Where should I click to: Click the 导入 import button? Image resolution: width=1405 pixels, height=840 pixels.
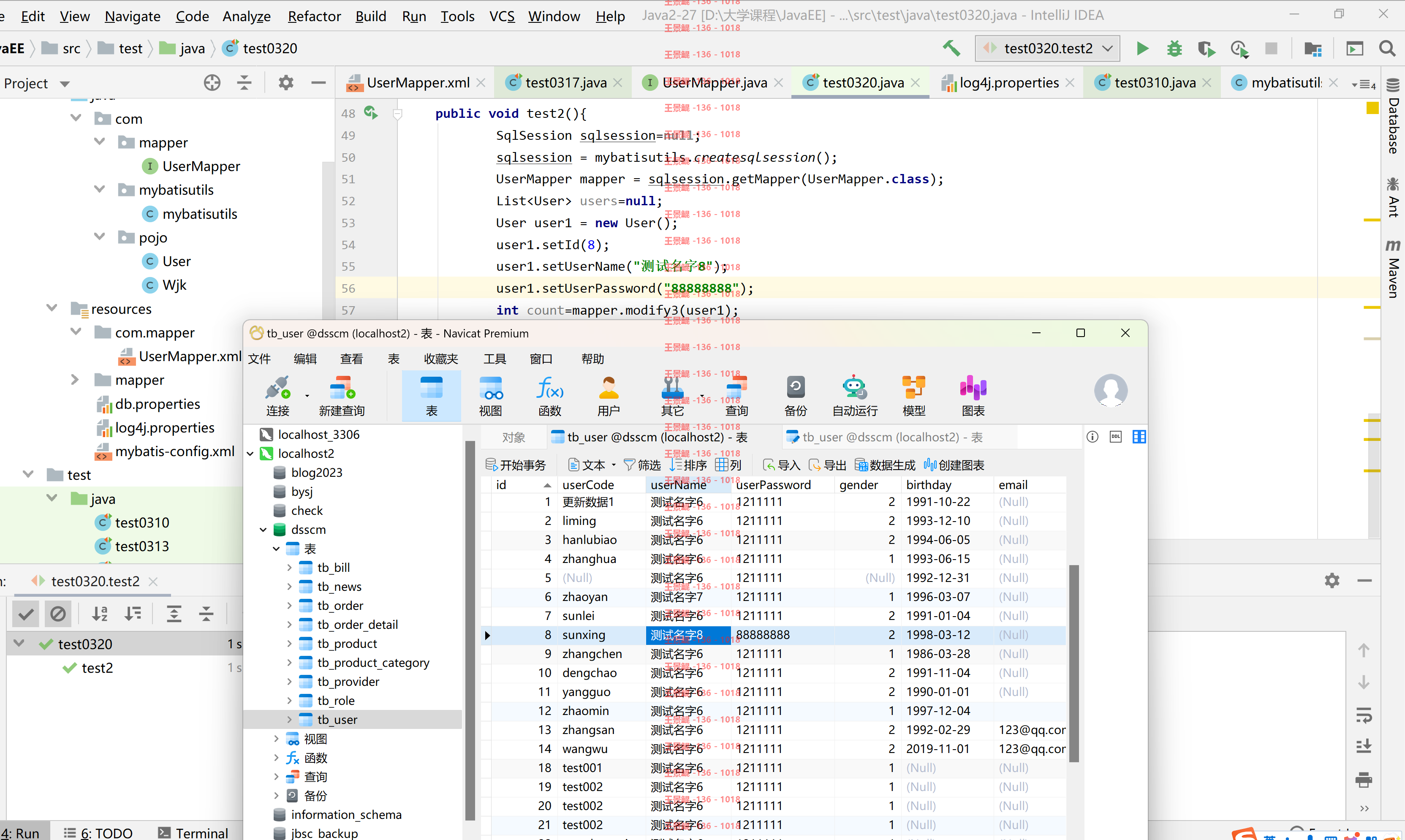(x=781, y=465)
